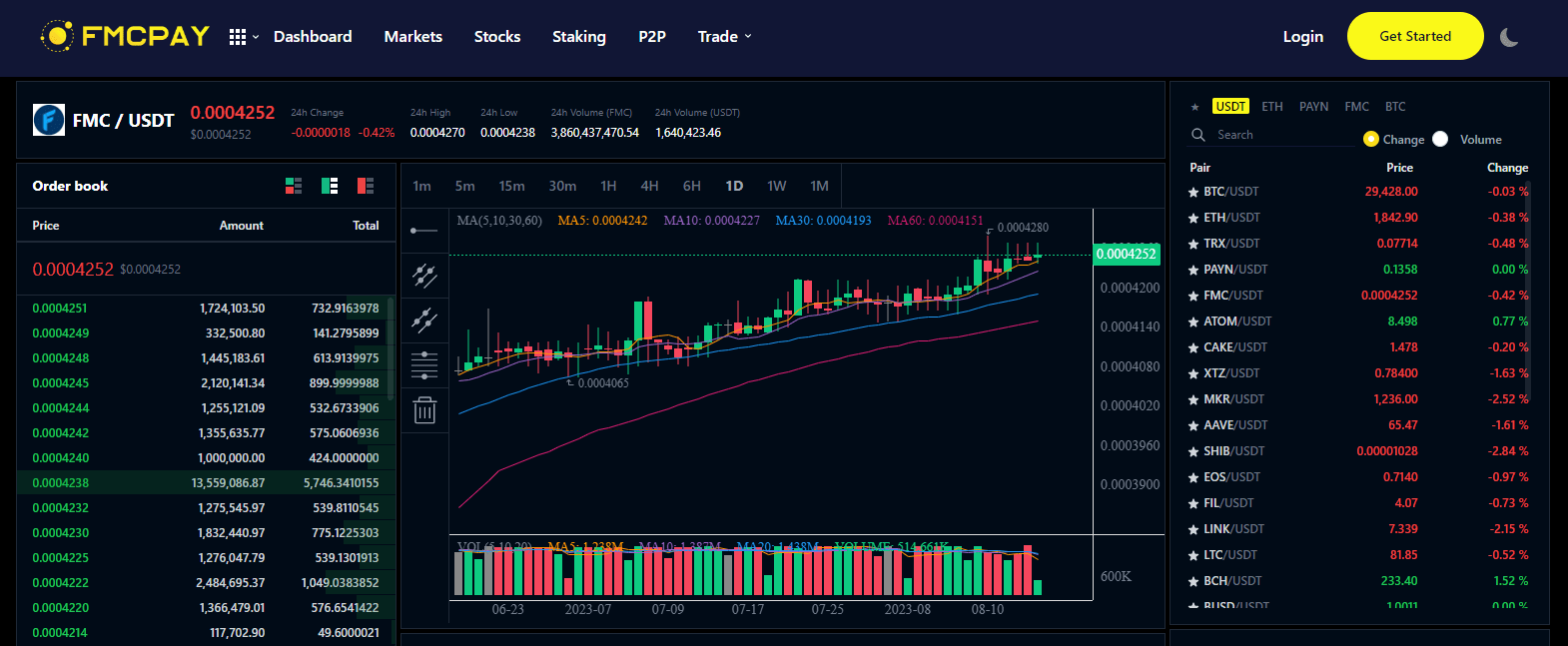
Task: Open the favorites star filter tab
Action: tap(1194, 107)
